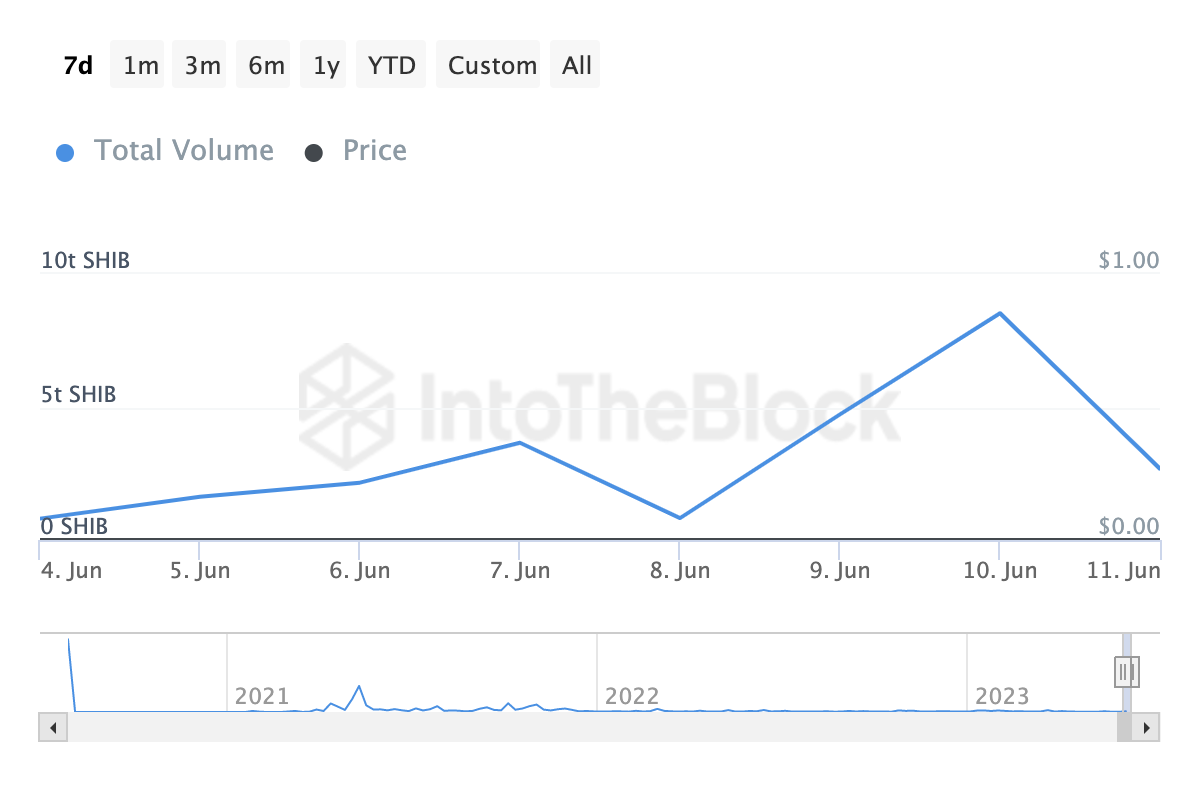
Task: Select the 1m time range
Action: pyautogui.click(x=141, y=66)
